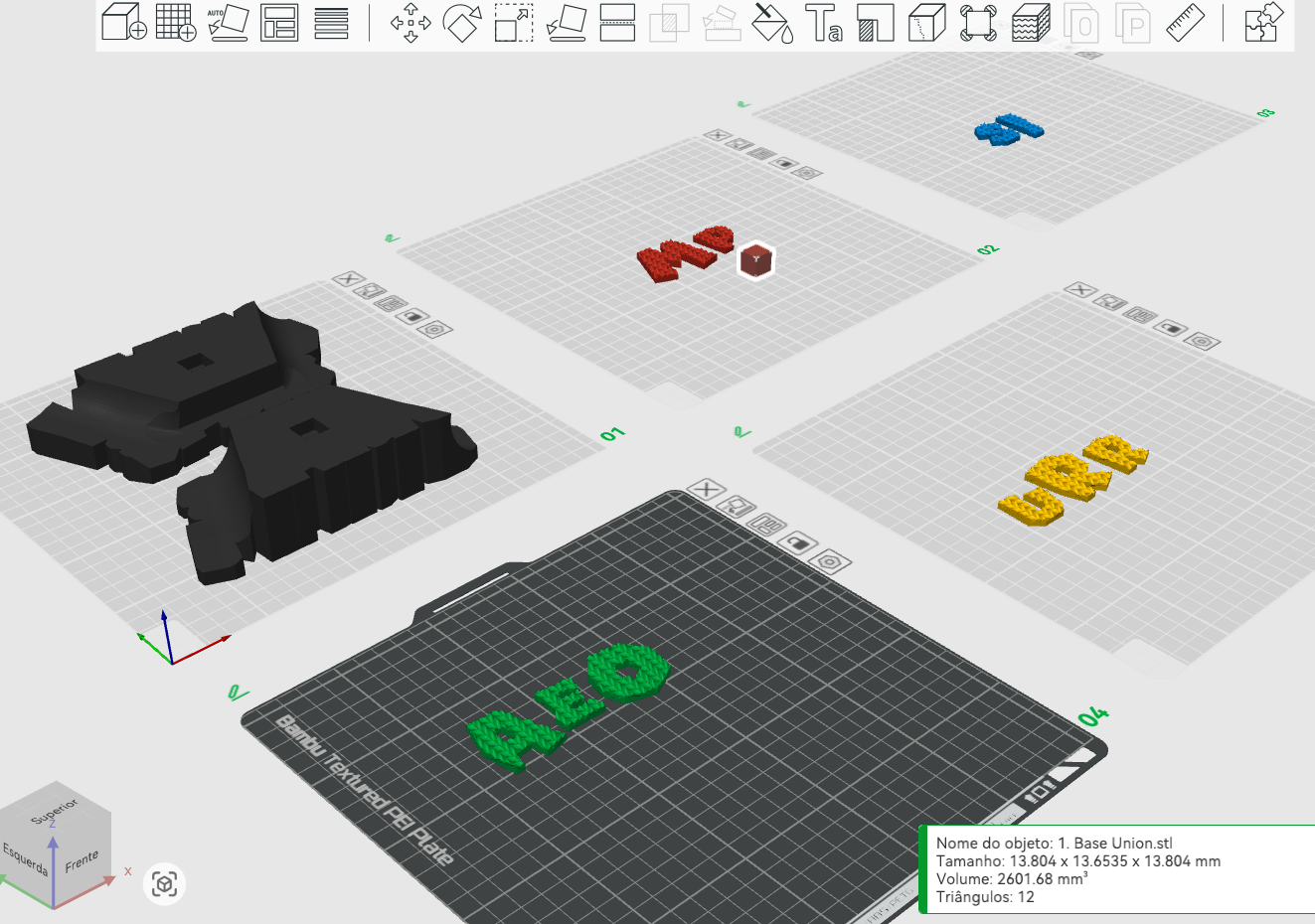This screenshot has height=924, width=1315.
Task: Toggle perspective camera view icon
Action: click(x=165, y=883)
